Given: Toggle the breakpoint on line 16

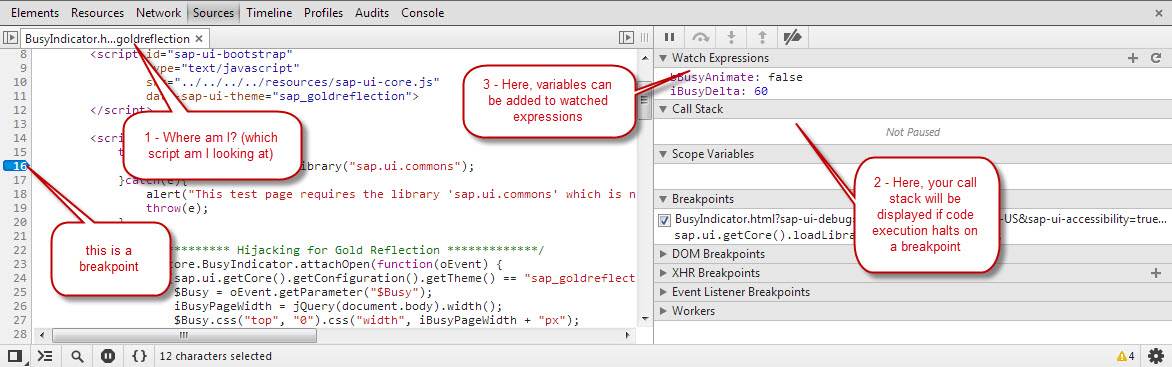Looking at the screenshot, I should (15, 166).
